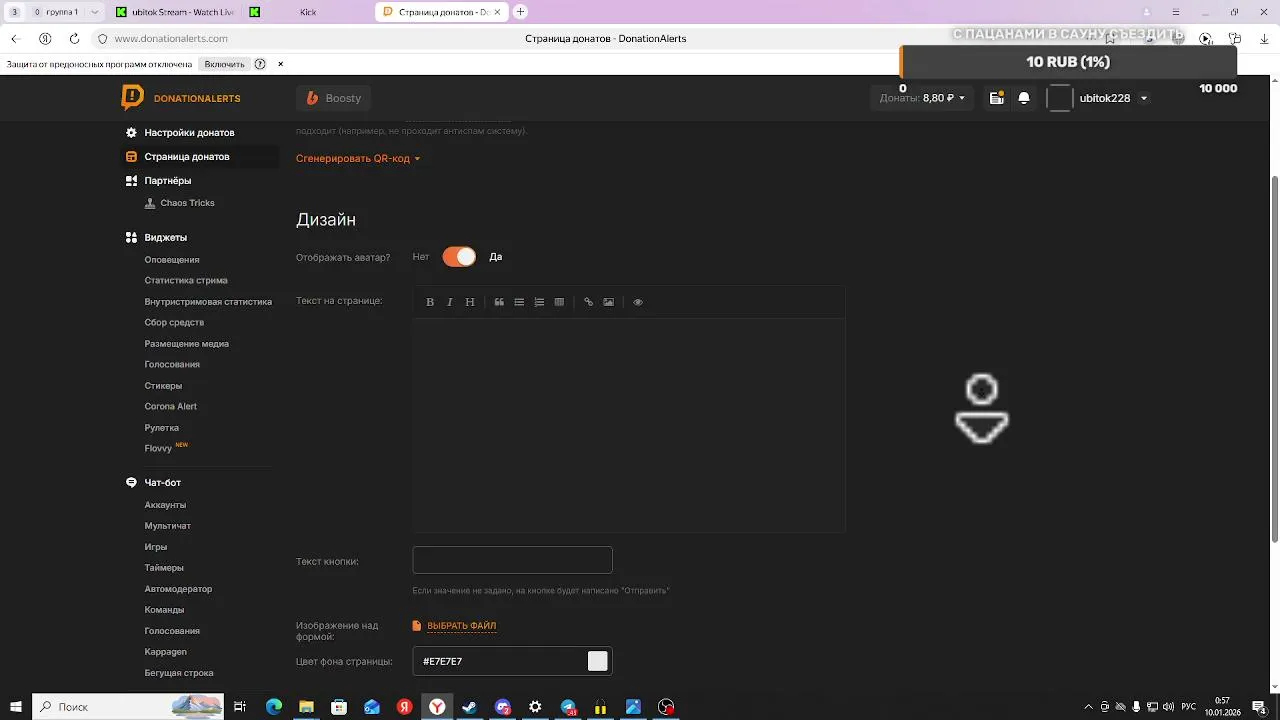Image resolution: width=1280 pixels, height=720 pixels.
Task: Open 'Автомодератор' in sidebar
Action: 178,589
